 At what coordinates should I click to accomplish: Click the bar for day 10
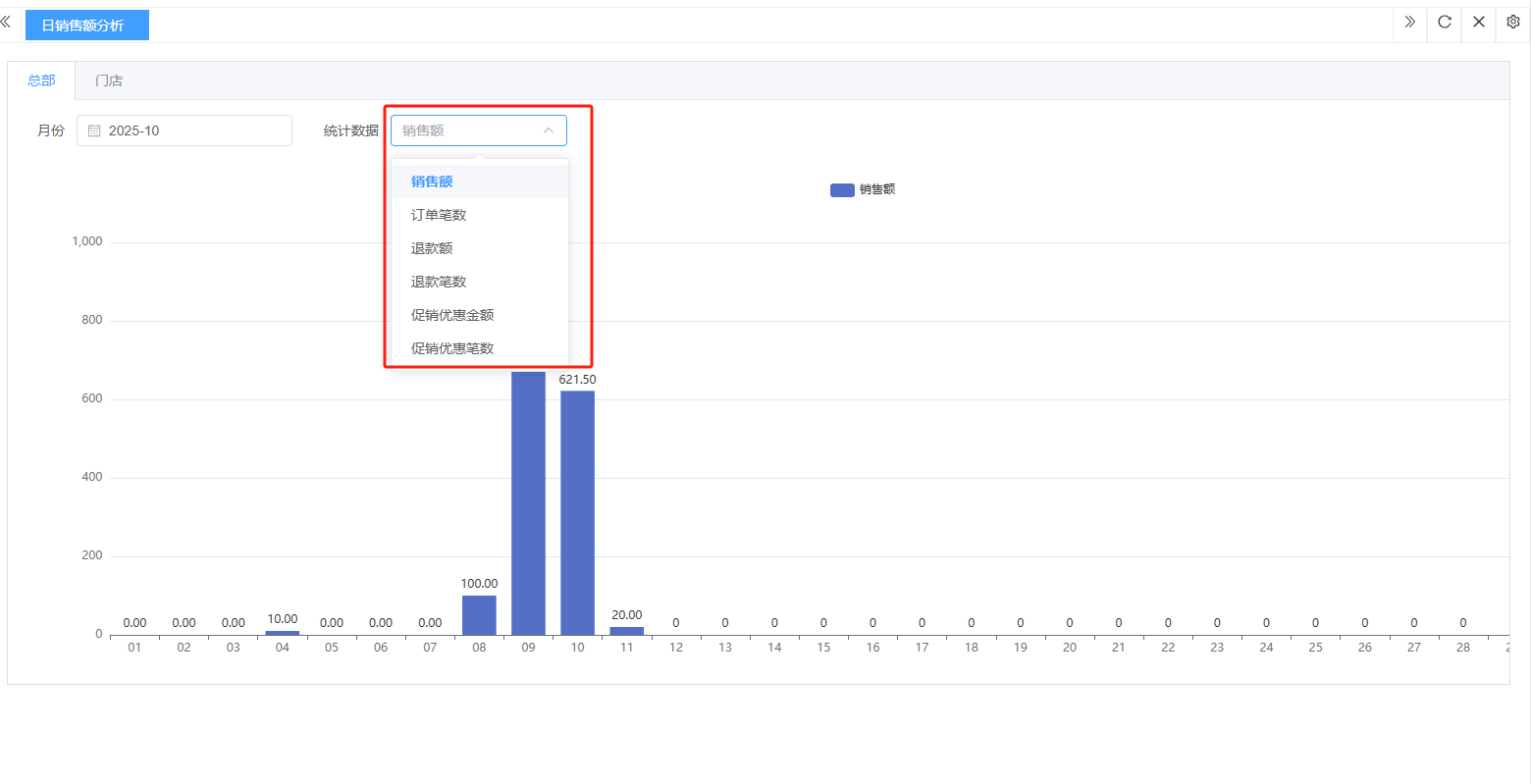click(x=577, y=512)
